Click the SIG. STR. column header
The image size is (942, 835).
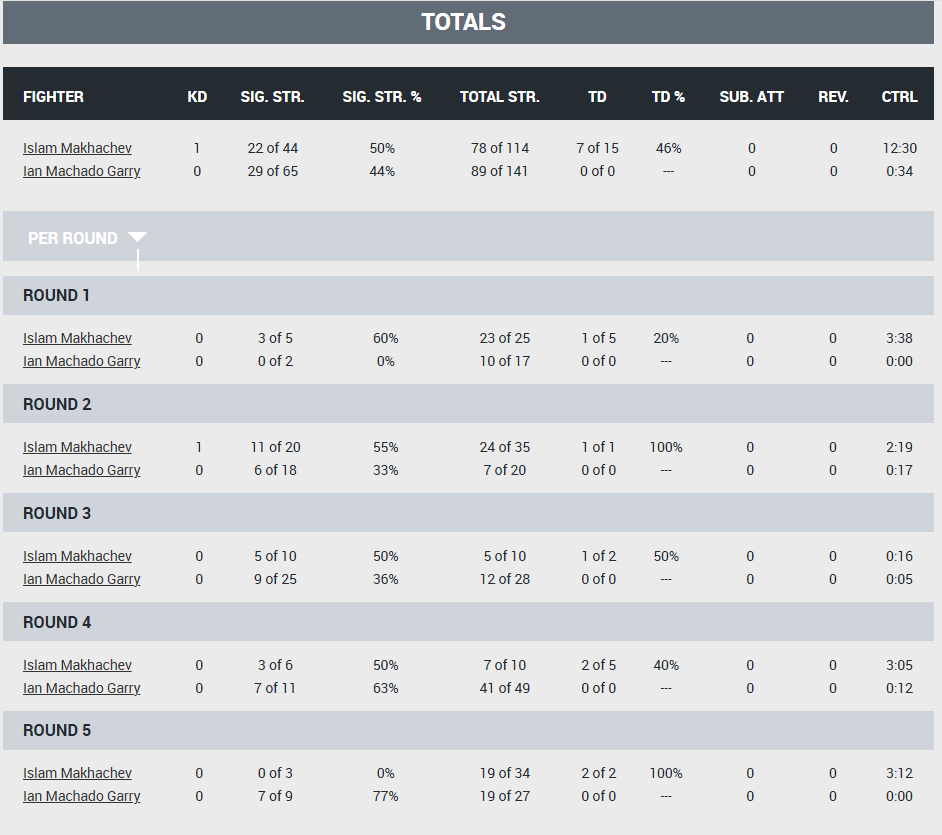click(272, 97)
